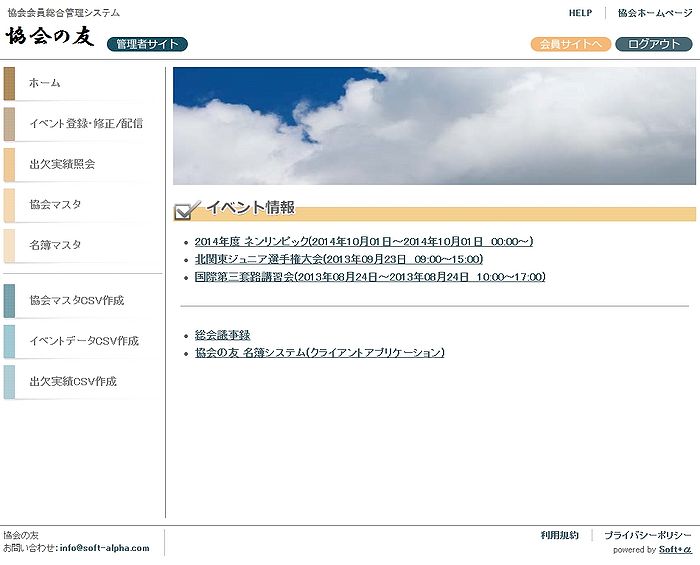The height and width of the screenshot is (565, 700).
Task: Open プライバシーポリシー footer link
Action: tap(648, 535)
